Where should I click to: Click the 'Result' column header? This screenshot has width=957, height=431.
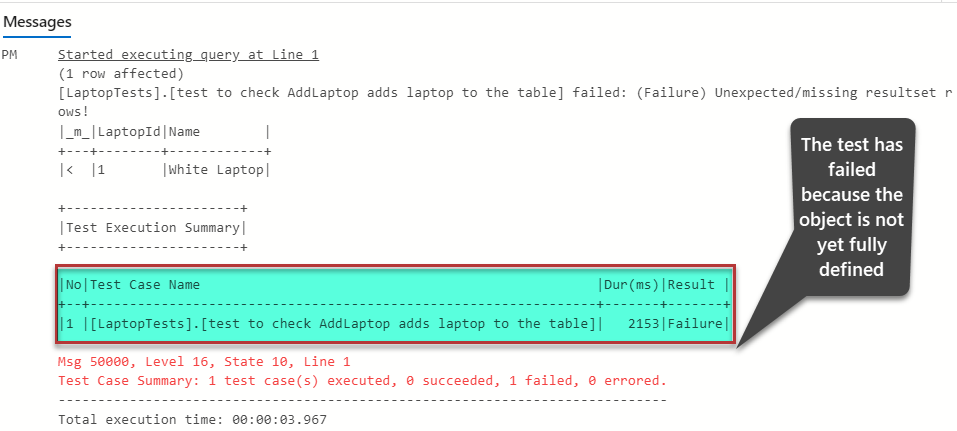click(x=692, y=285)
